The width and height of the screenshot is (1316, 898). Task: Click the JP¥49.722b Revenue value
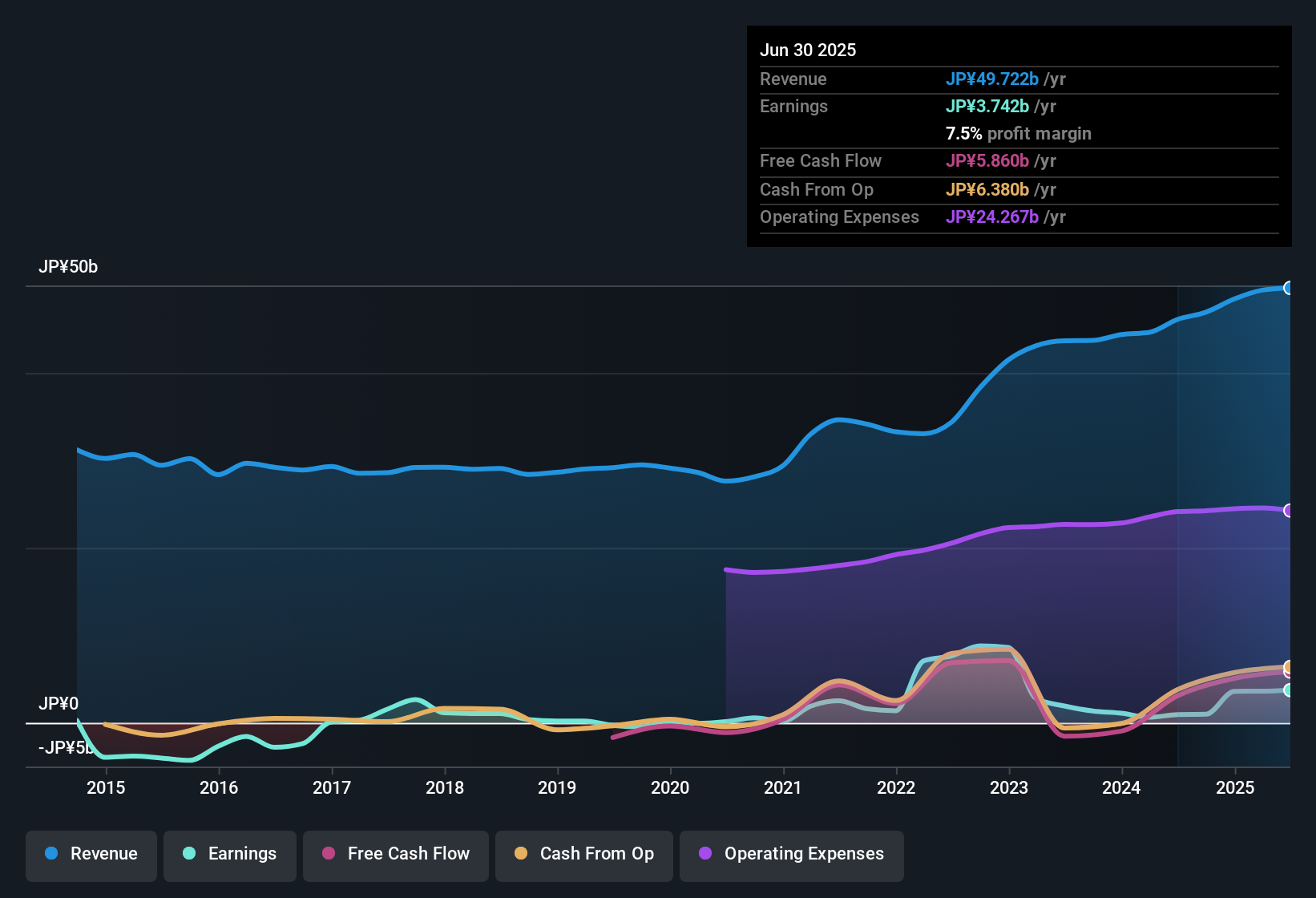coord(993,79)
